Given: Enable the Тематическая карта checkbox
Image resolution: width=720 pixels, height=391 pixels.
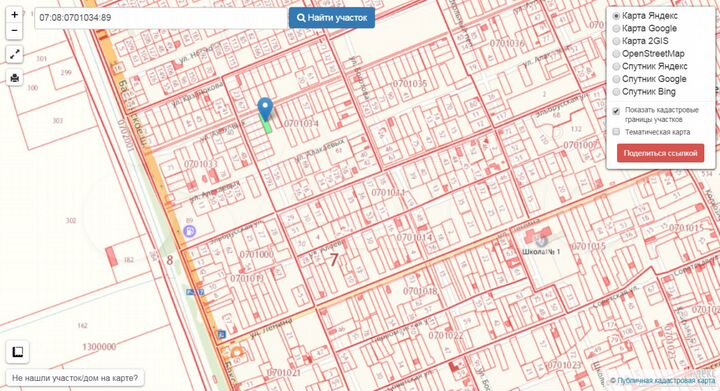Looking at the screenshot, I should pyautogui.click(x=616, y=132).
